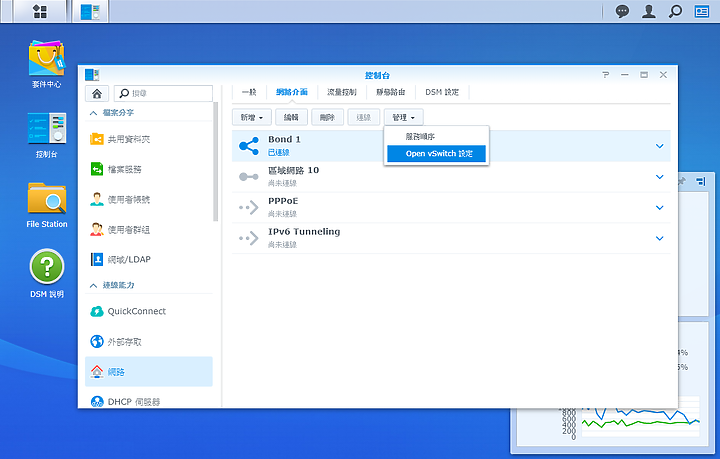Open the Shared Folder sidebar item
The image size is (720, 459).
point(149,139)
